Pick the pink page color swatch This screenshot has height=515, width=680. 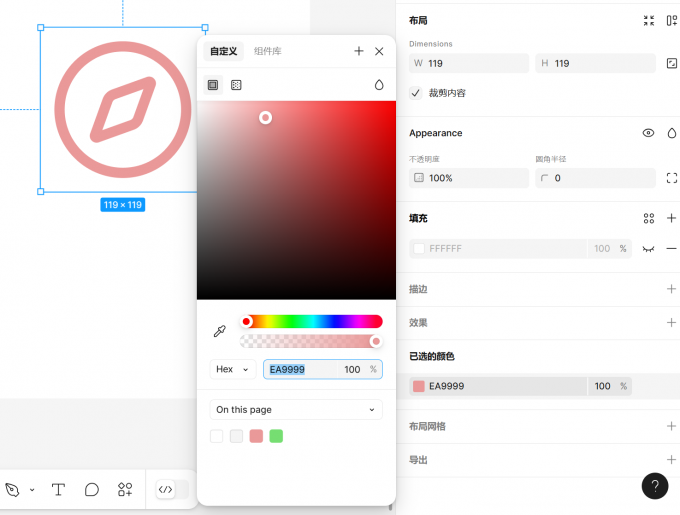point(256,436)
